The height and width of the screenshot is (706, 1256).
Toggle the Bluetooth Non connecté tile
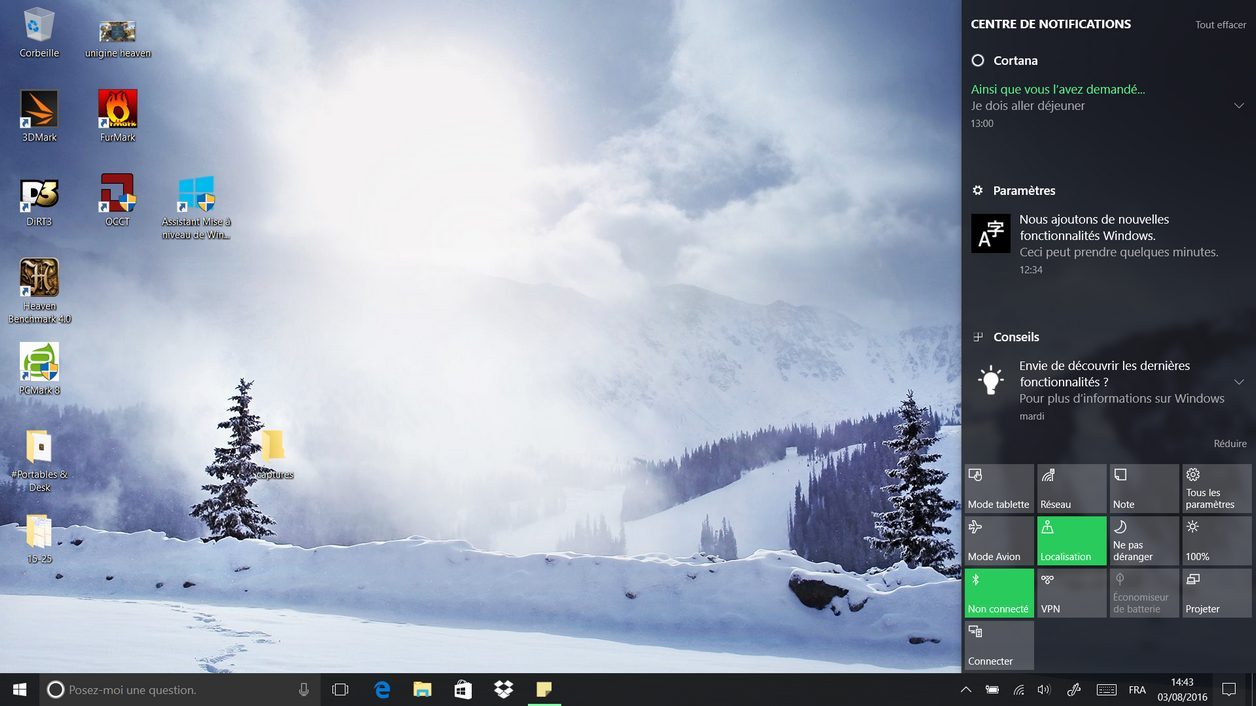pos(999,593)
